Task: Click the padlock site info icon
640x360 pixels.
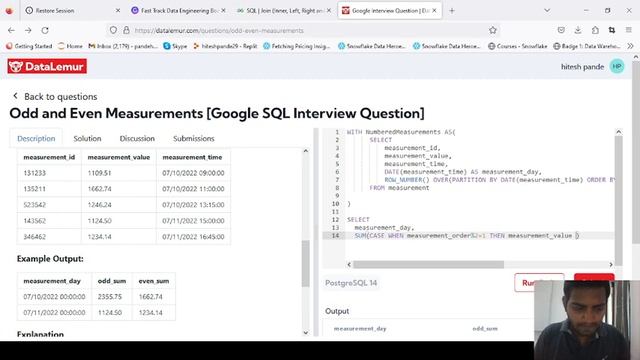Action: pyautogui.click(x=126, y=30)
